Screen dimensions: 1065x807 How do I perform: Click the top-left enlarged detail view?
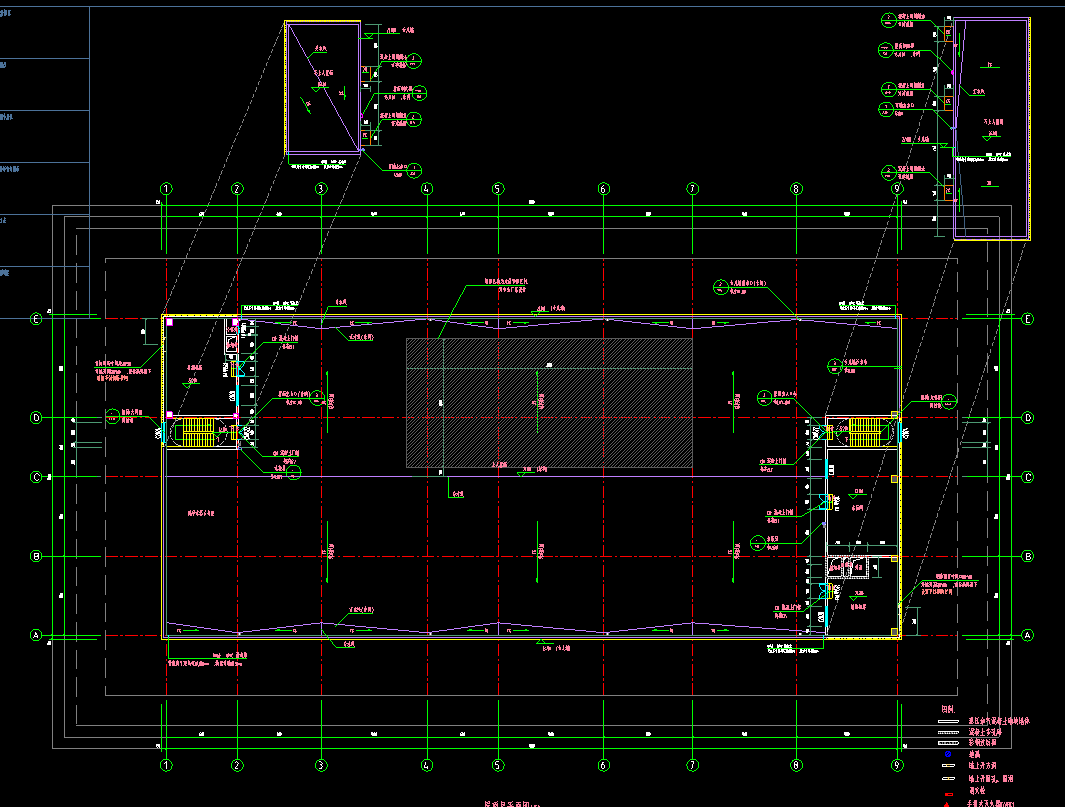[323, 89]
